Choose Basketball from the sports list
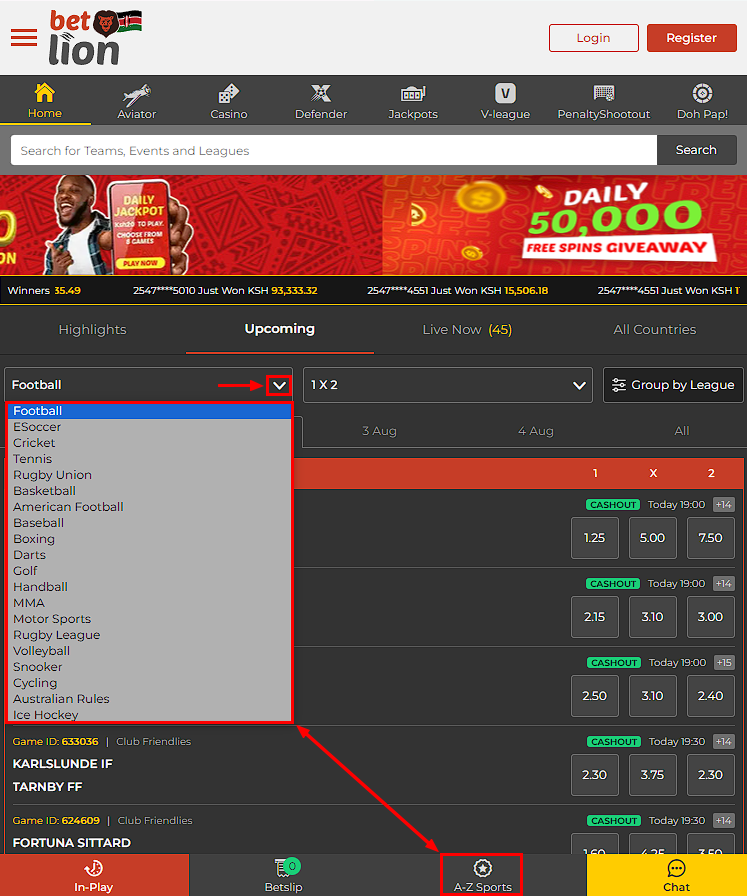 pyautogui.click(x=44, y=491)
